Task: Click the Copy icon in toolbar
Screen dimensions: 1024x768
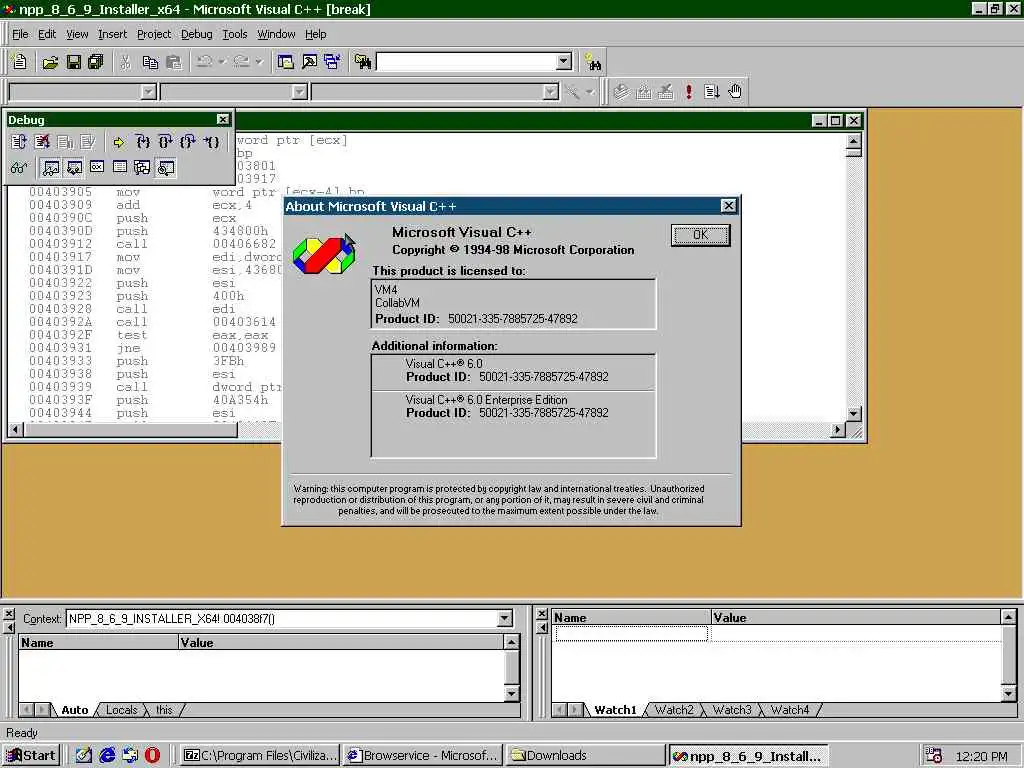Action: pos(150,62)
